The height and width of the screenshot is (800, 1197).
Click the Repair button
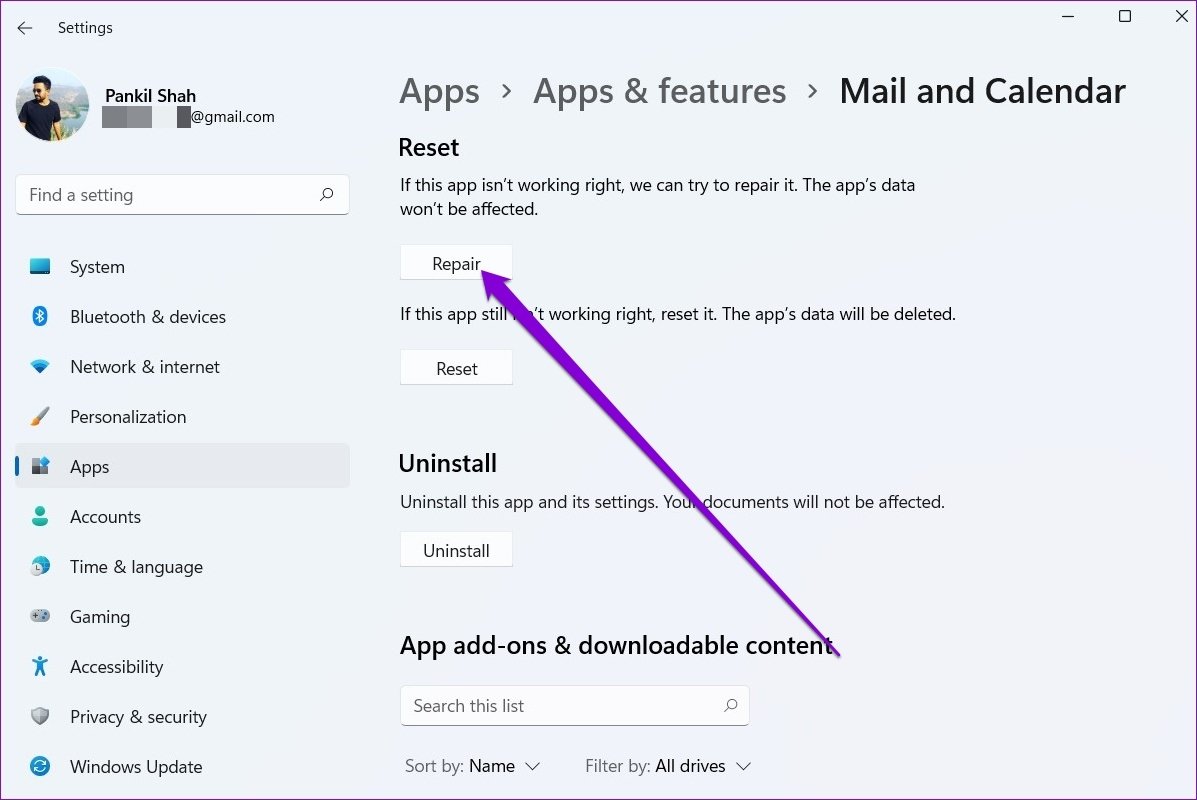pos(456,263)
